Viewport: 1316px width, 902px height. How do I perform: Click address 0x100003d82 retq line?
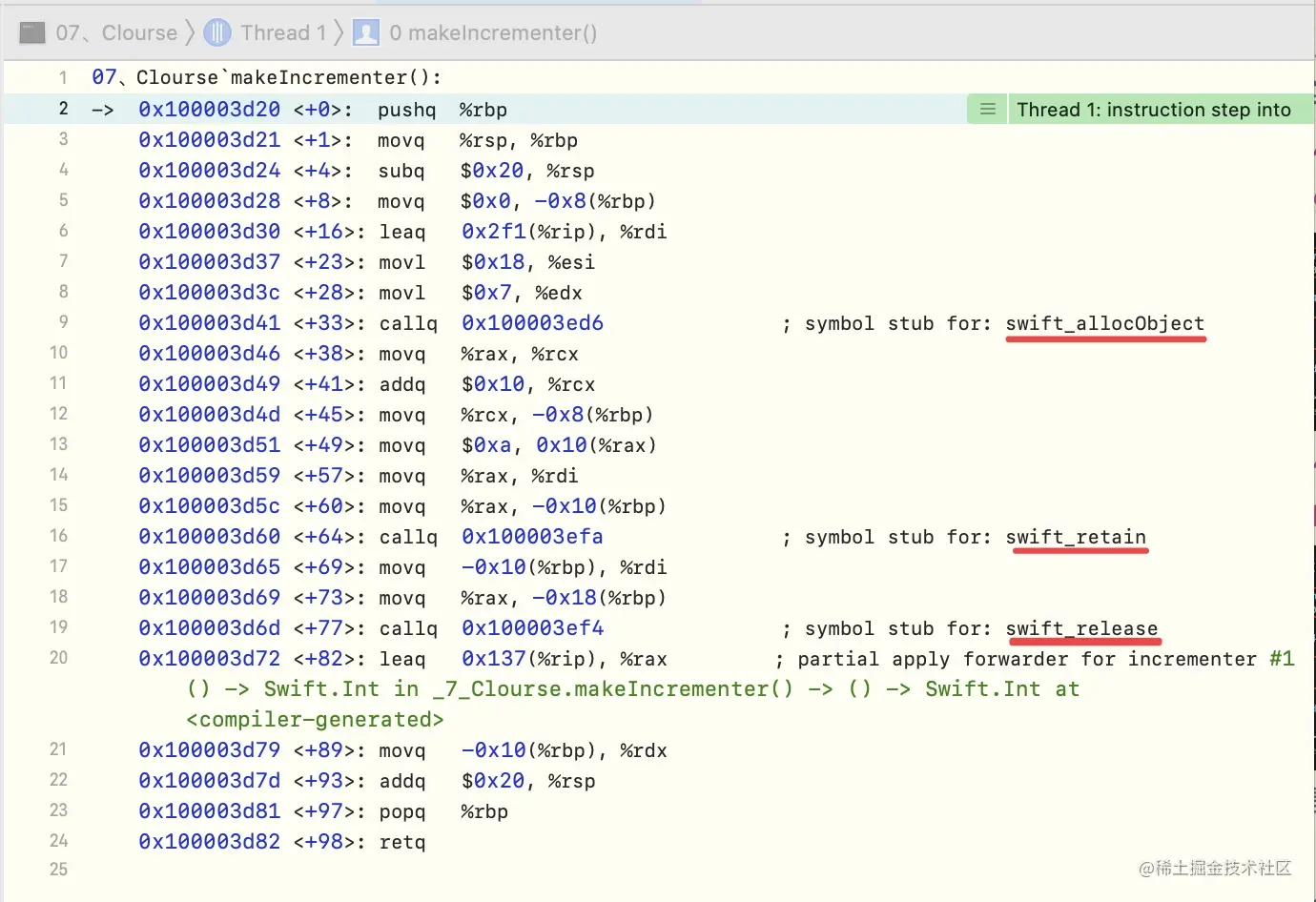tap(210, 842)
